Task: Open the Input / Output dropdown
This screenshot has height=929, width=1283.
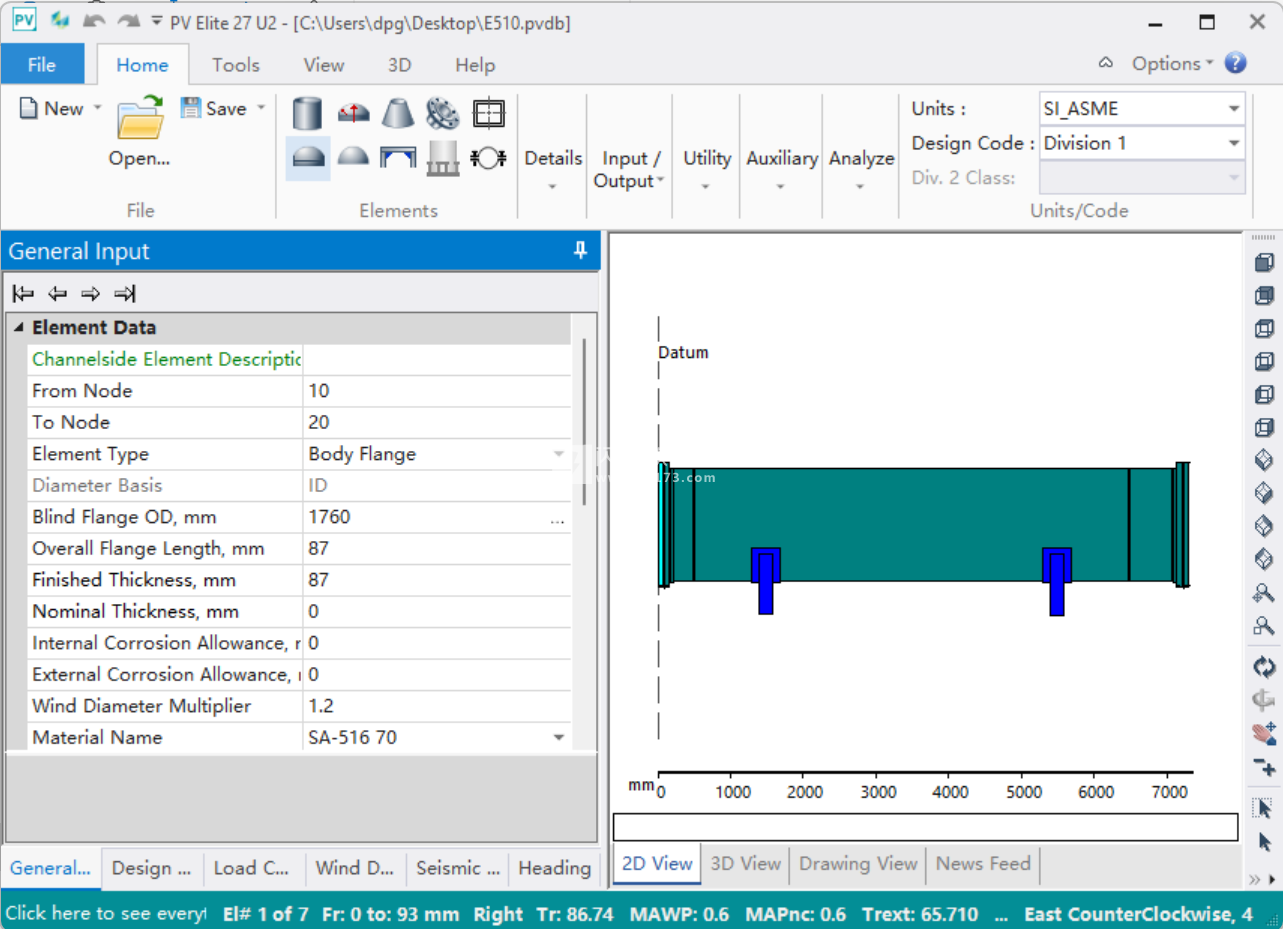Action: pyautogui.click(x=630, y=169)
